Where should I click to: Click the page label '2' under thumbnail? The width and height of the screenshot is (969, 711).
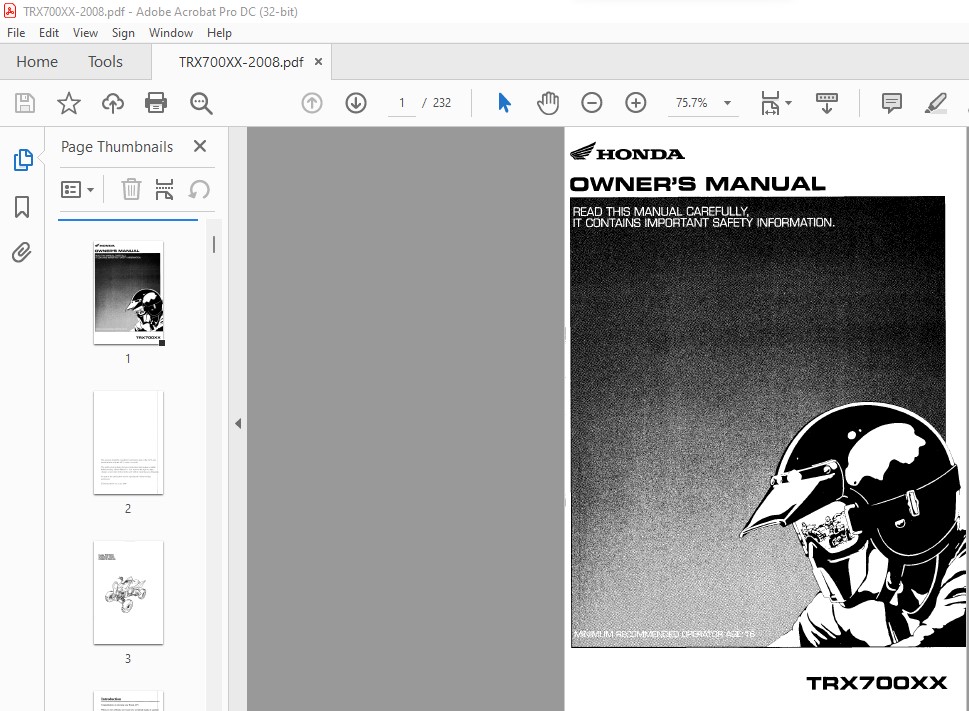click(128, 508)
